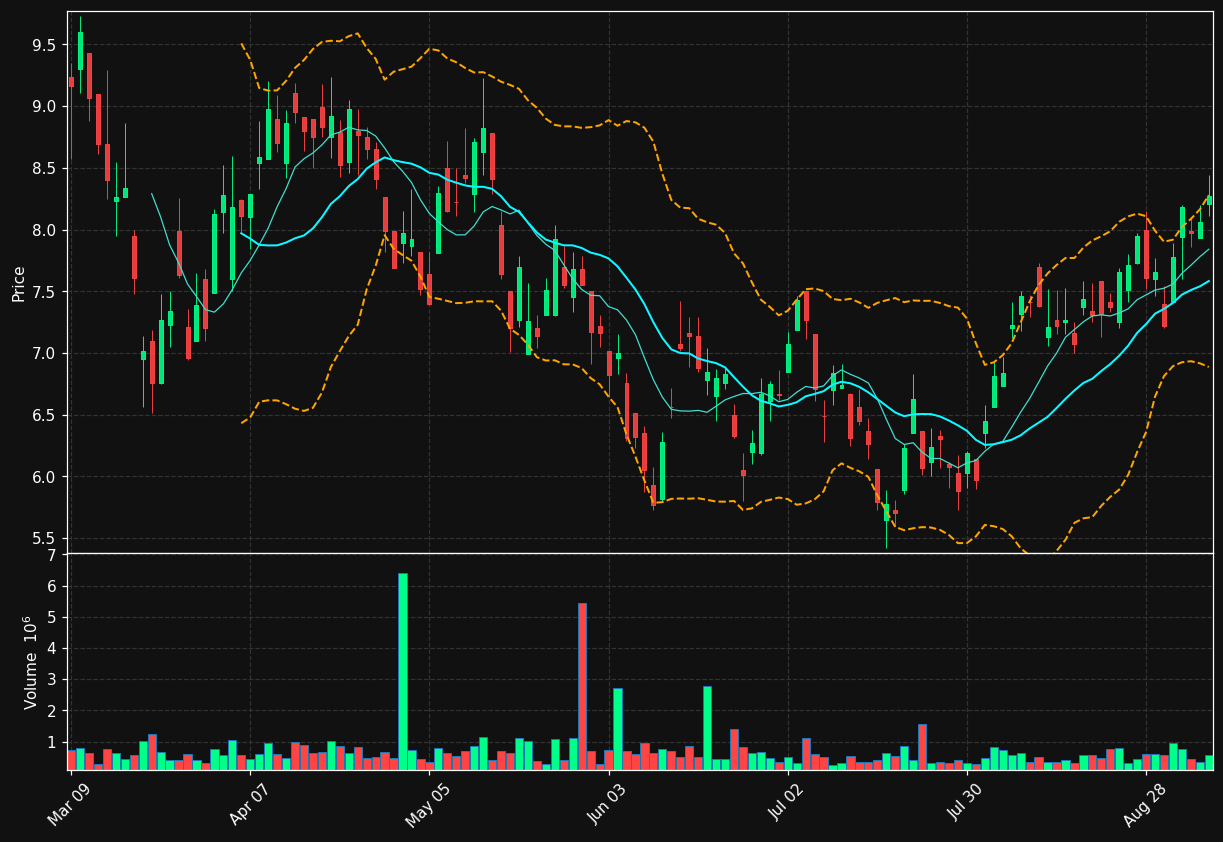Viewport: 1223px width, 842px height.
Task: Click the tall red volume bar above 5 million
Action: click(x=582, y=686)
